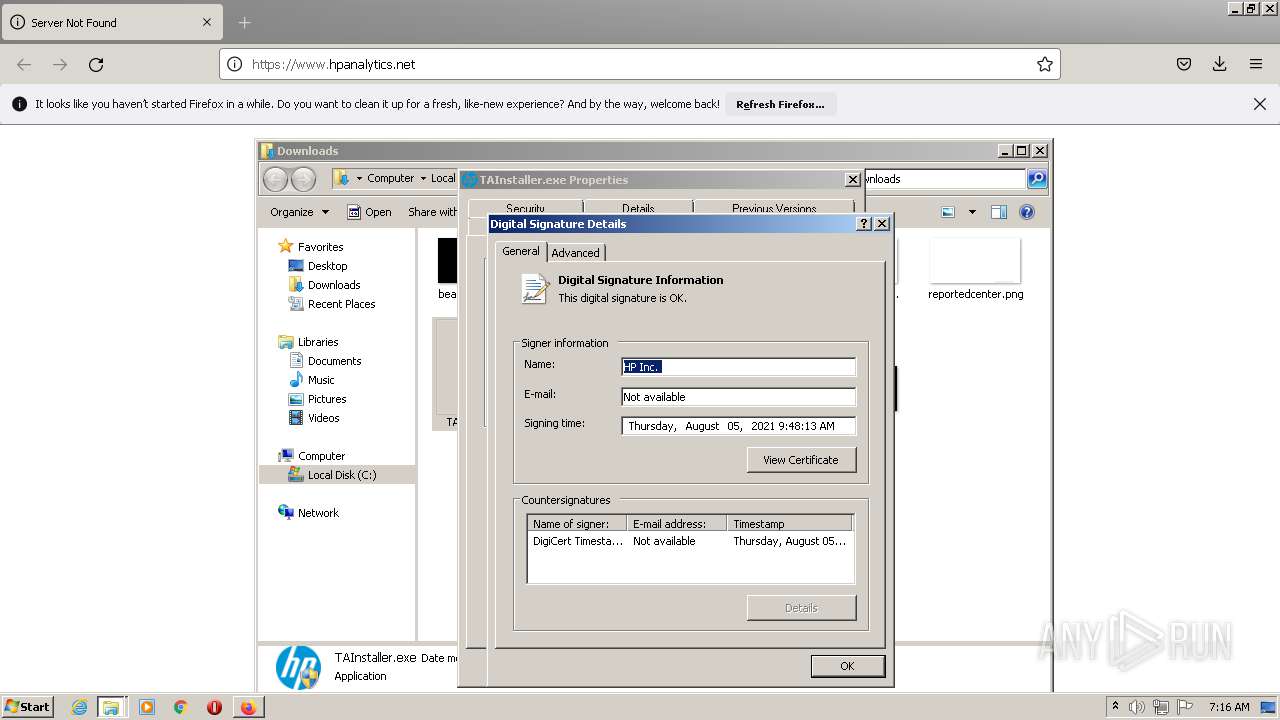Click the signer Name field

click(738, 367)
